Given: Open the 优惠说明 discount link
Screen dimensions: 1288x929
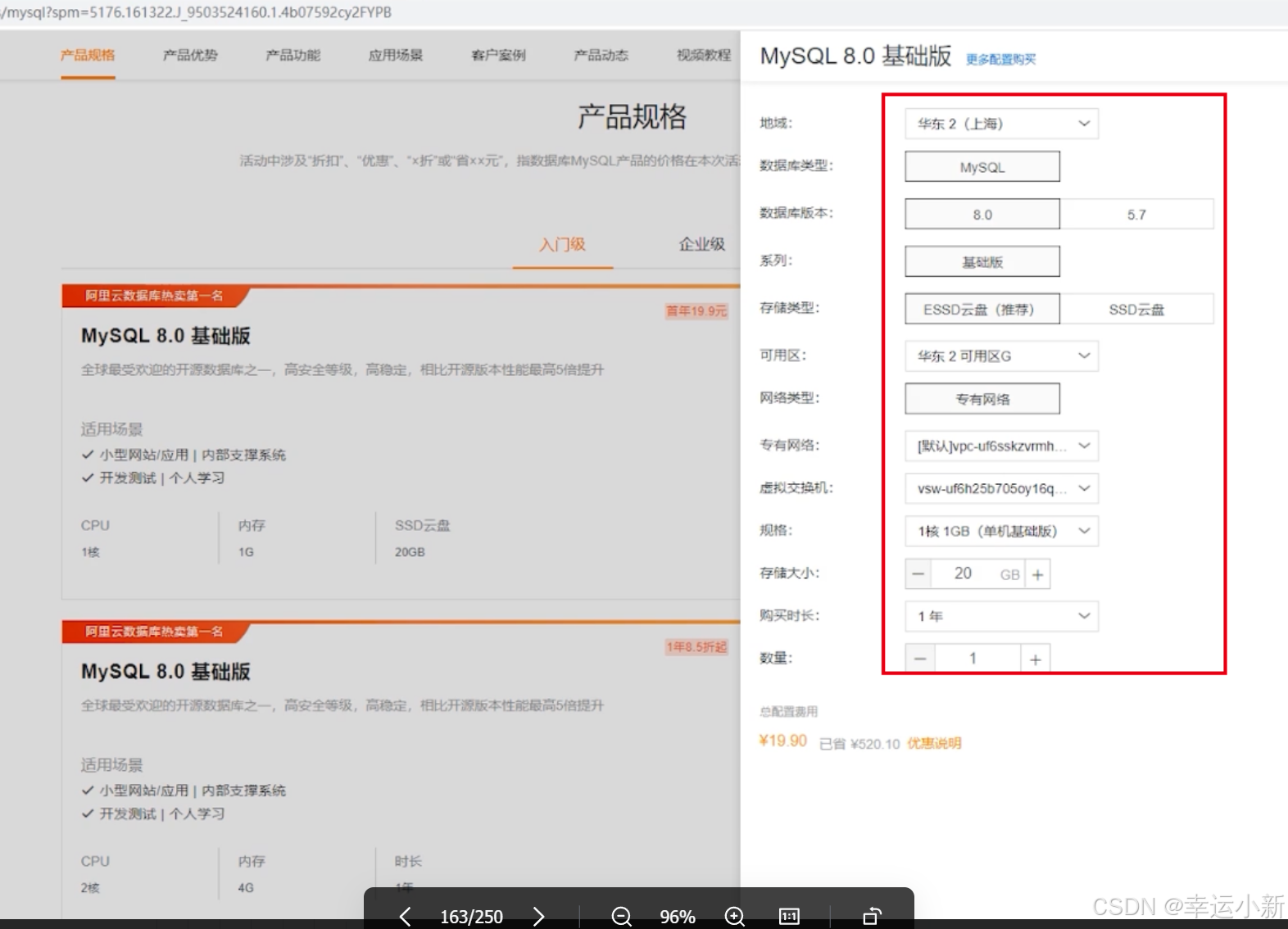Looking at the screenshot, I should click(934, 744).
